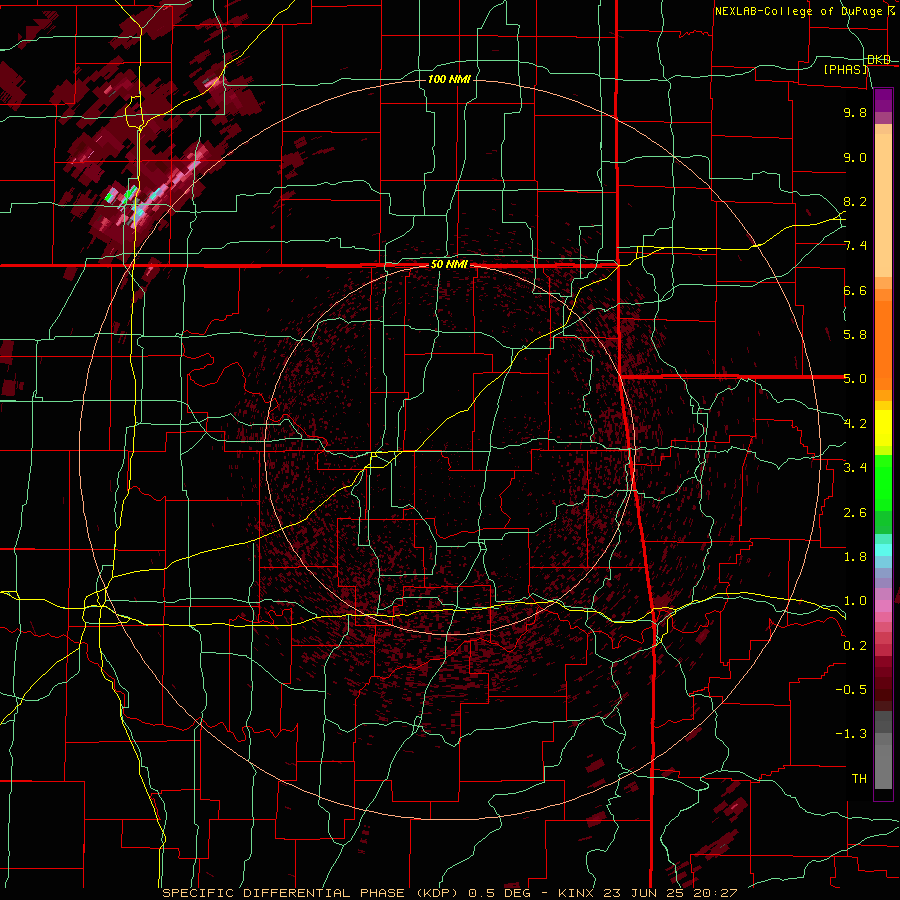Click the 5.8 legend value
The height and width of the screenshot is (900, 900).
855,335
